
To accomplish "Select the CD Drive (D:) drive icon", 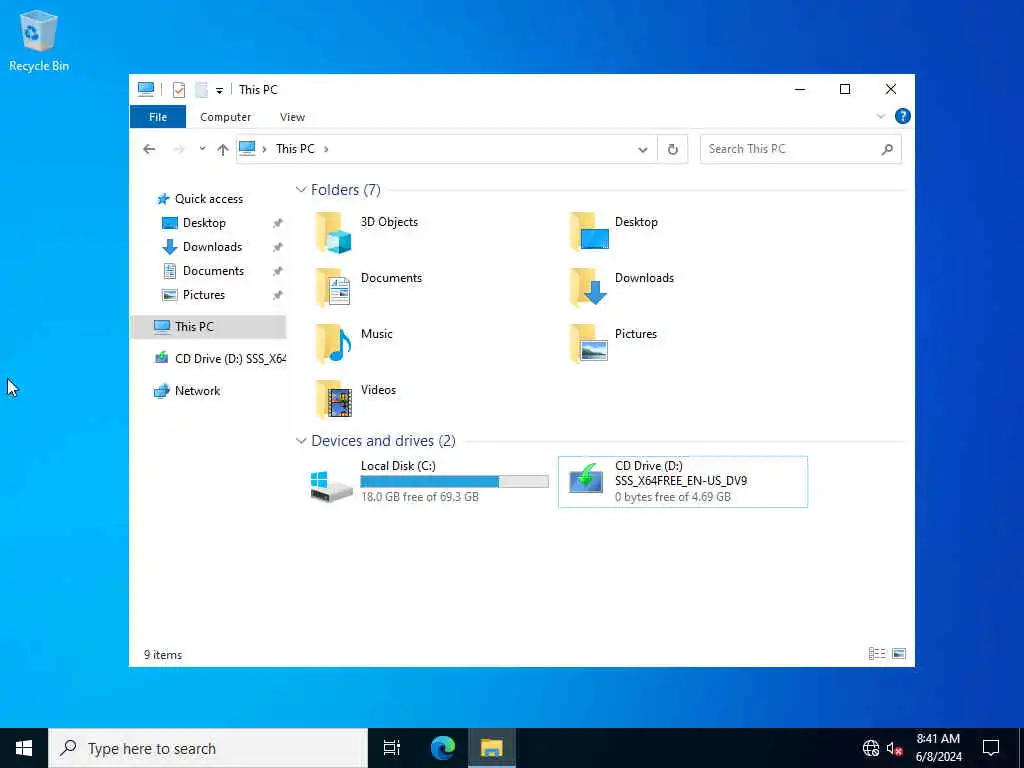I will click(586, 479).
